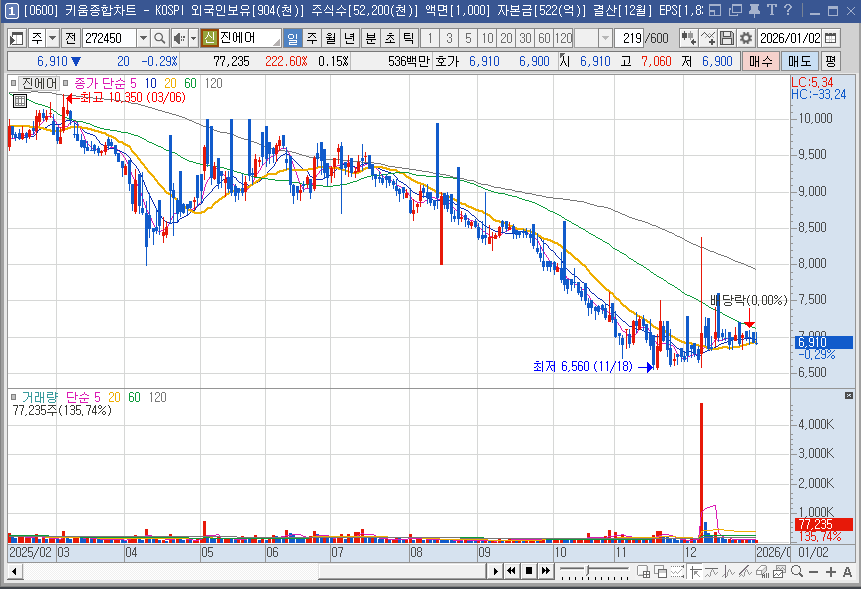
Task: Click the speaker sound alert icon
Action: tap(179, 38)
